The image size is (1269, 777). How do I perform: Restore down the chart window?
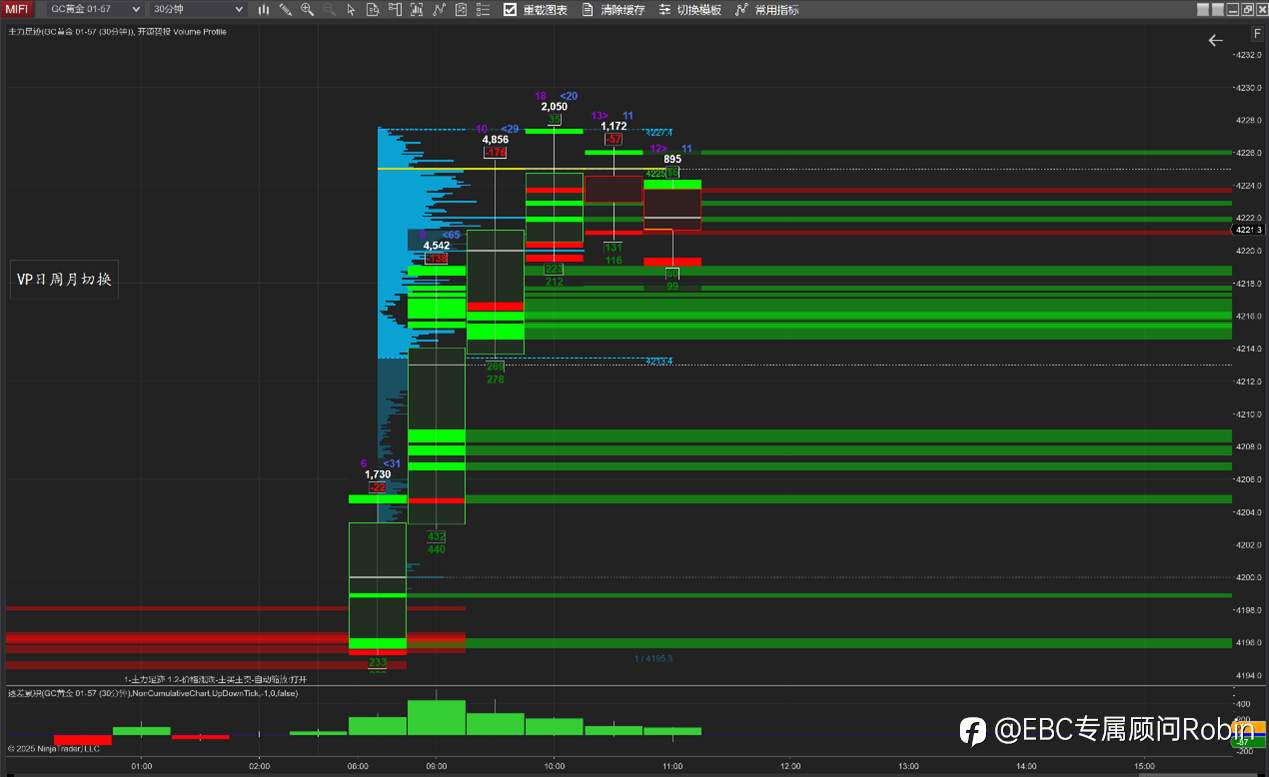[1247, 9]
